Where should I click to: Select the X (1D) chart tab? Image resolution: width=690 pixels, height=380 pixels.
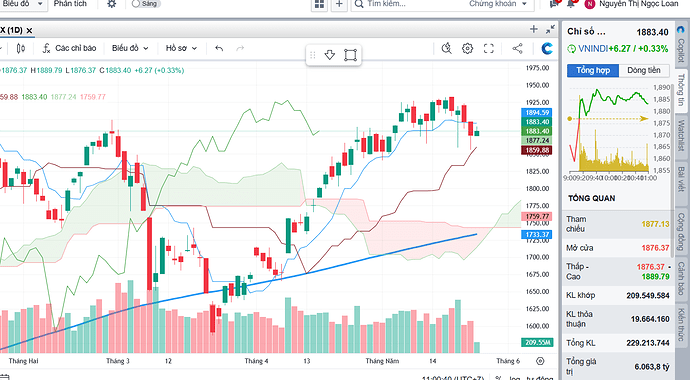coord(11,30)
